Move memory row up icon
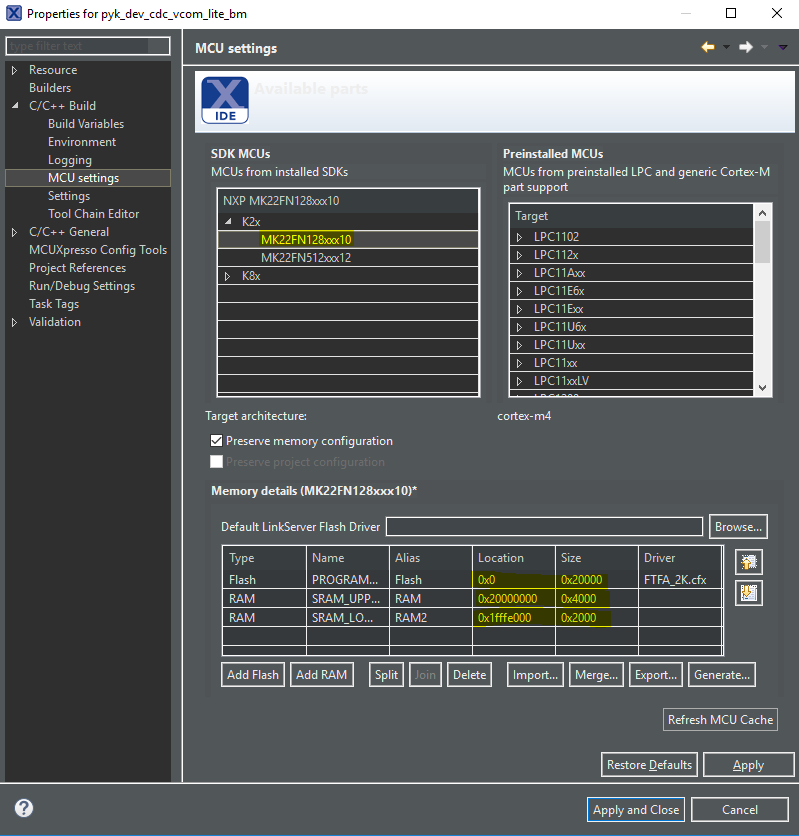Screen dimensions: 799x836 (749, 562)
